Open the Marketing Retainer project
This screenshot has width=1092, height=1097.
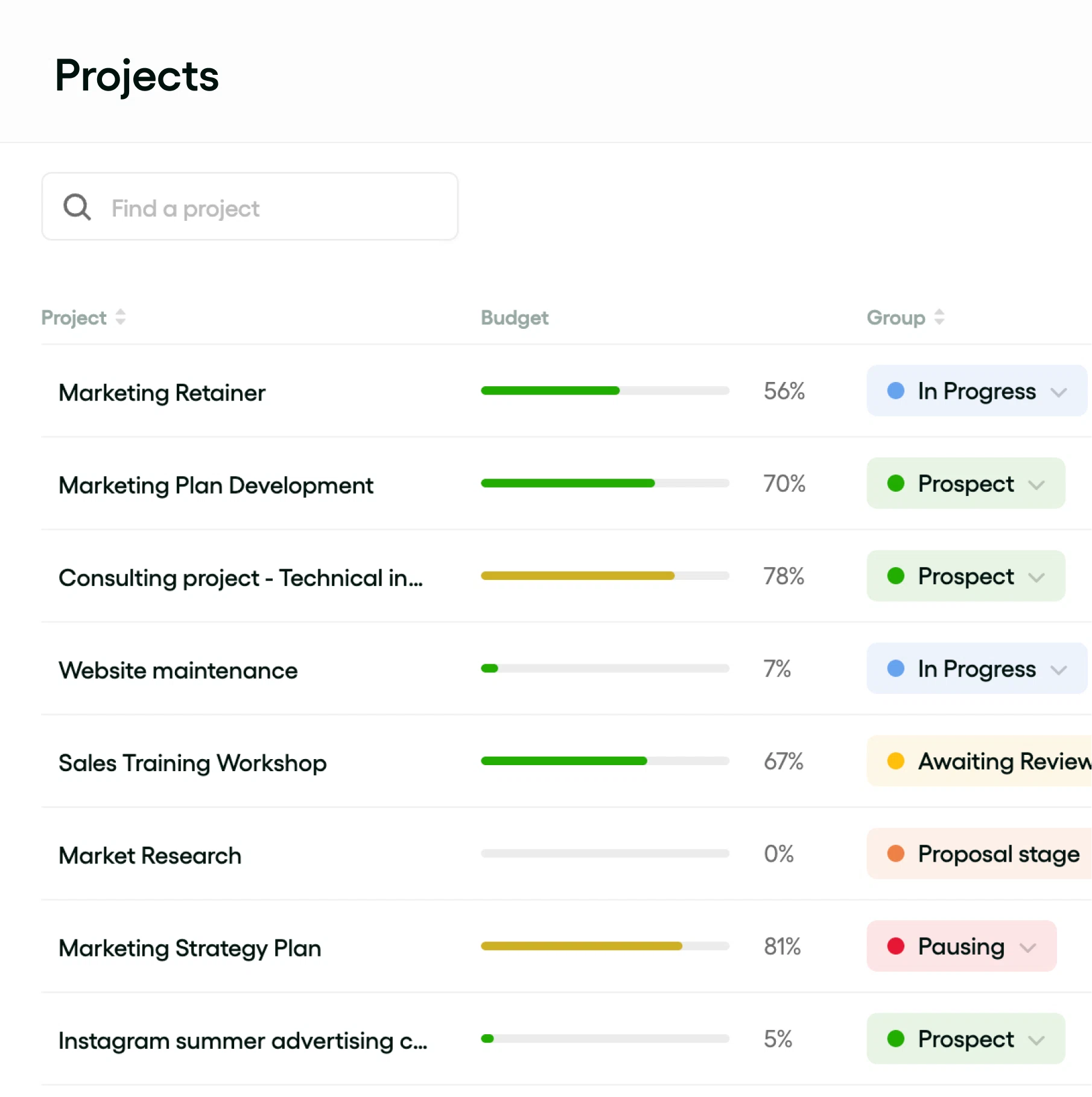[162, 393]
